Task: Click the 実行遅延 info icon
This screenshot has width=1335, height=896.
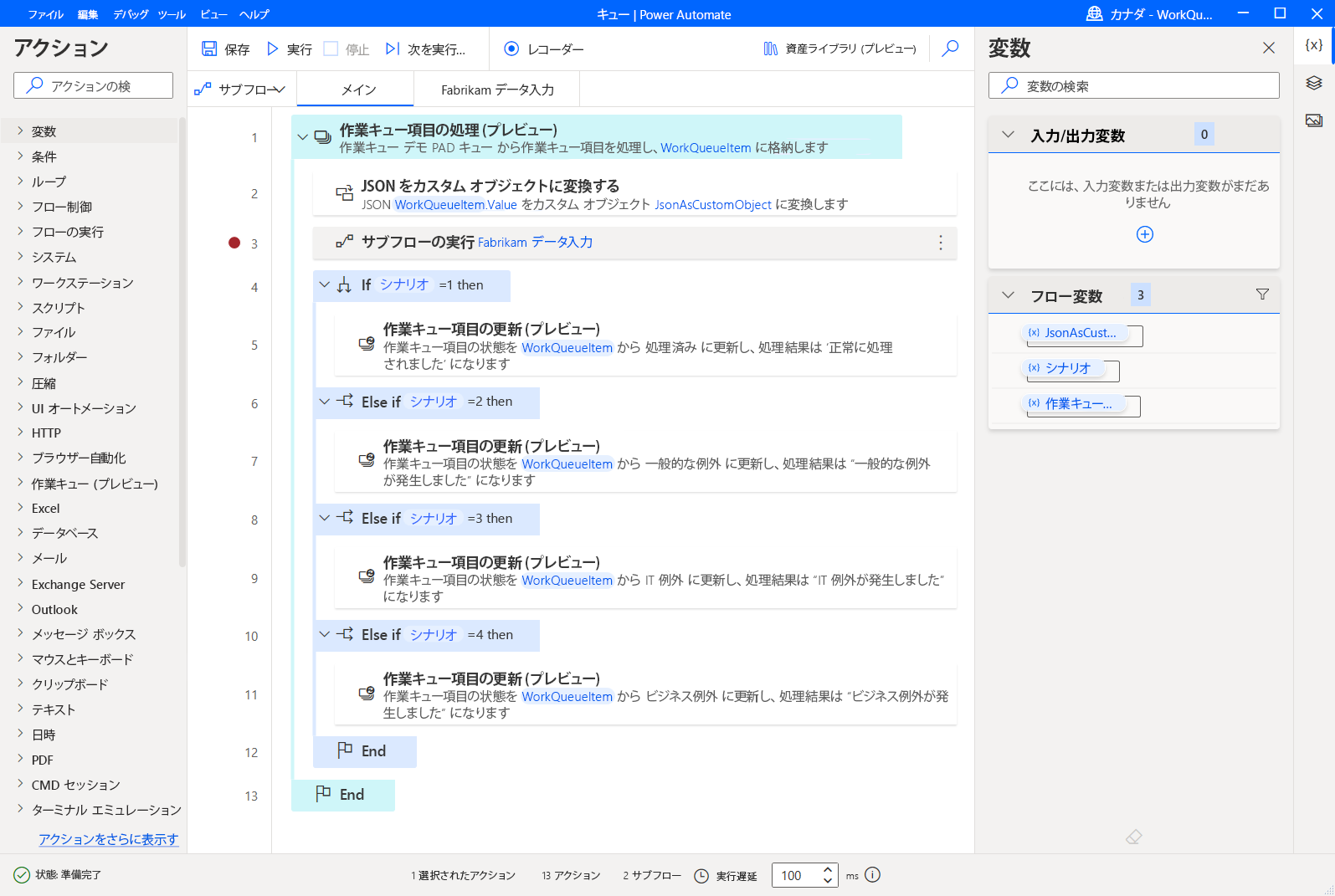Action: pos(872,875)
